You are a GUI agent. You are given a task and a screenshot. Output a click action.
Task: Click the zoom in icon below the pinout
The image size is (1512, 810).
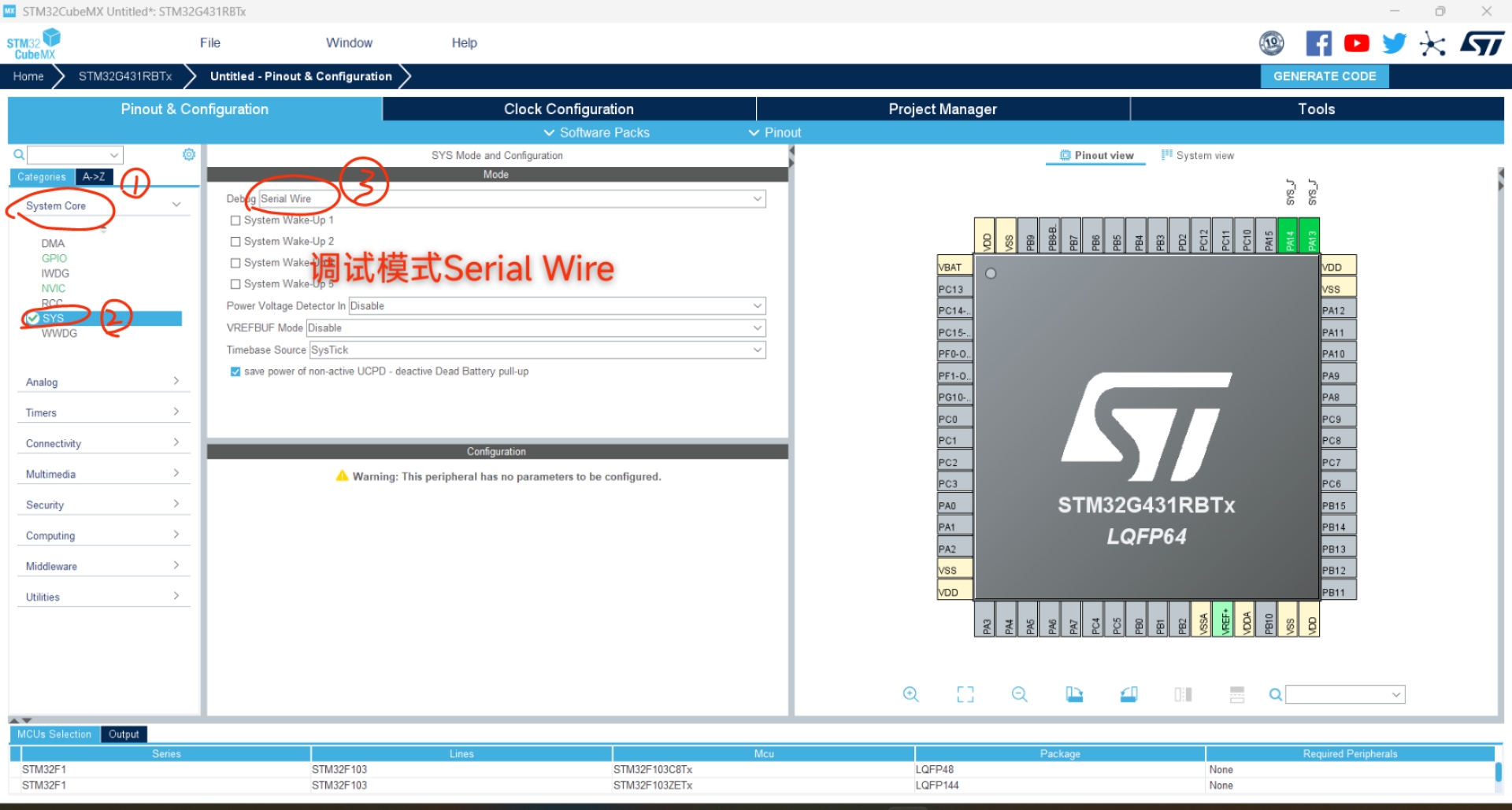pyautogui.click(x=910, y=694)
